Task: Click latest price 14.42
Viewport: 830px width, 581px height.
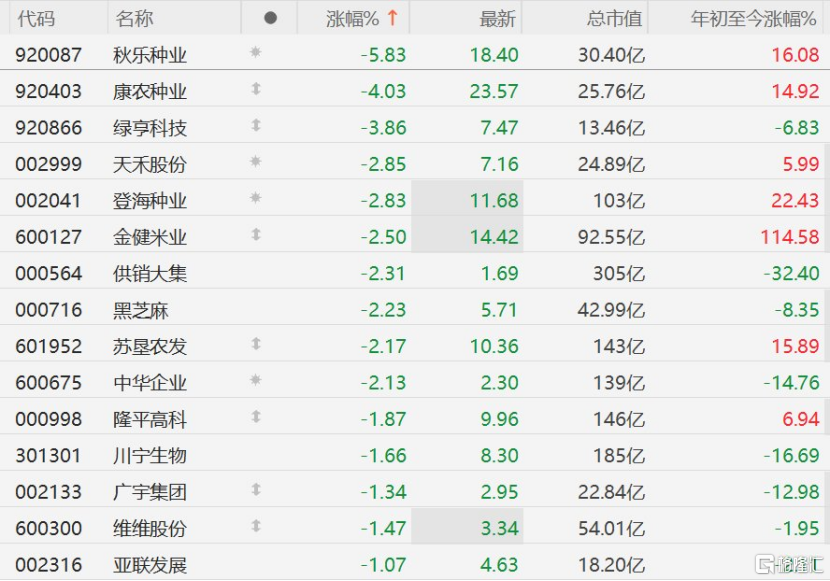Action: pos(494,238)
